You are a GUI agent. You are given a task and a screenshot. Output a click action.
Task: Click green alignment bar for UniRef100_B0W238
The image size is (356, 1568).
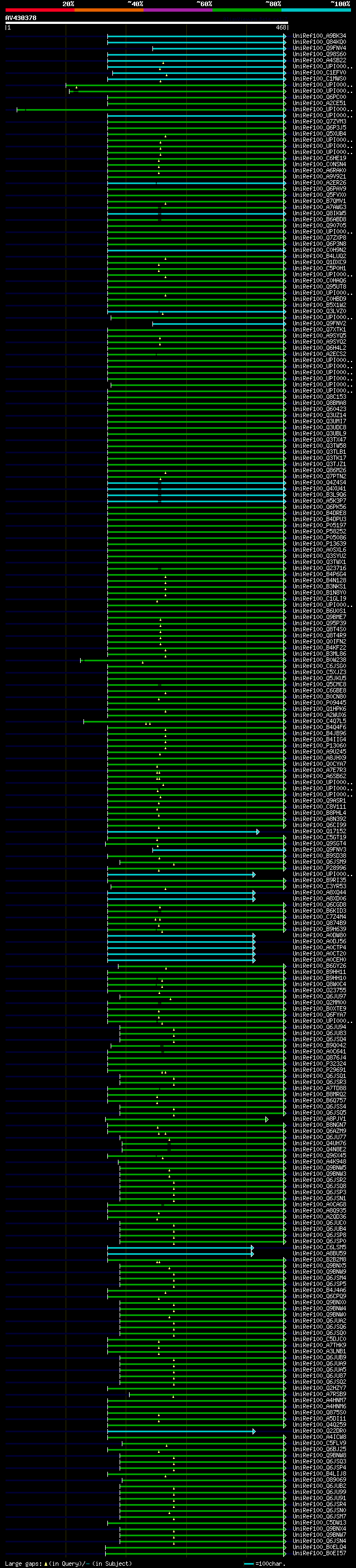click(183, 660)
